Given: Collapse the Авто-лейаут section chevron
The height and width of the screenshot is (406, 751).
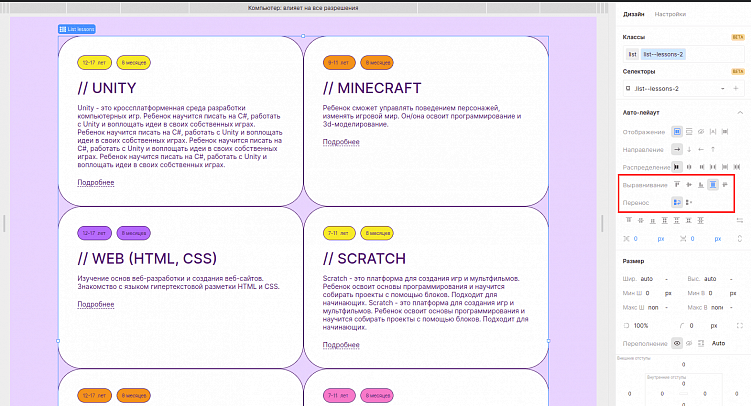Looking at the screenshot, I should coord(740,113).
